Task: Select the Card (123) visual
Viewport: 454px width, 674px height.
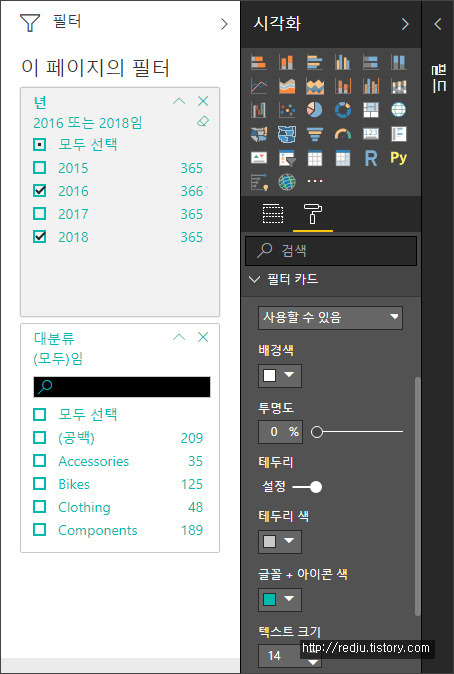Action: pos(371,134)
